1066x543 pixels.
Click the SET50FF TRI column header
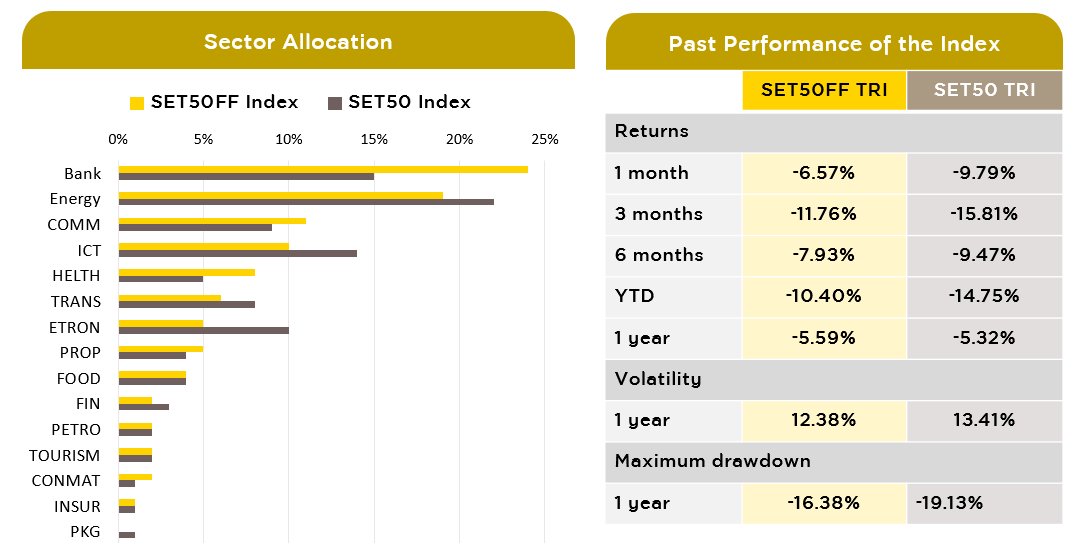coord(824,90)
